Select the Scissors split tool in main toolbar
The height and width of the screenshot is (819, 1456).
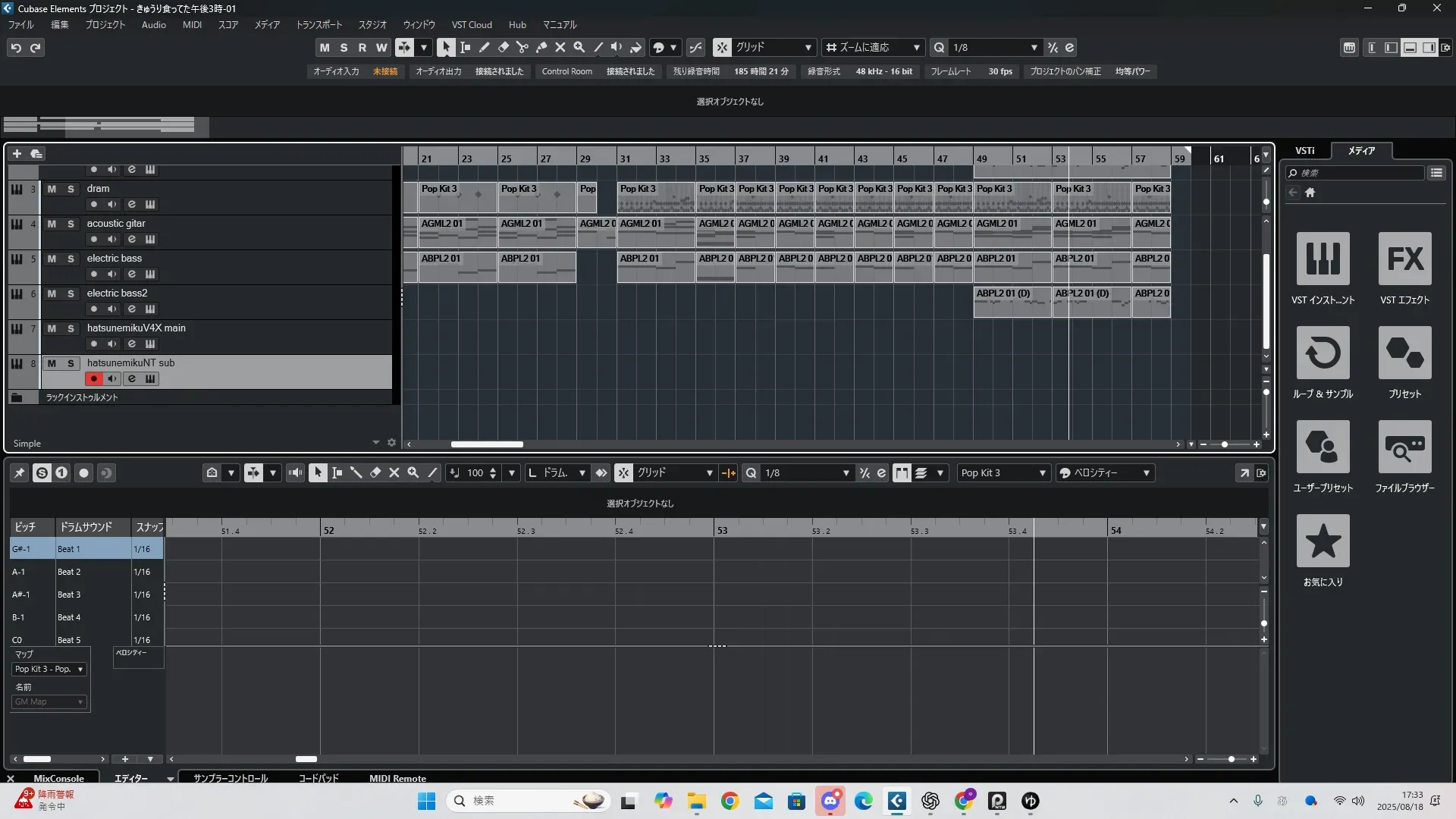522,48
